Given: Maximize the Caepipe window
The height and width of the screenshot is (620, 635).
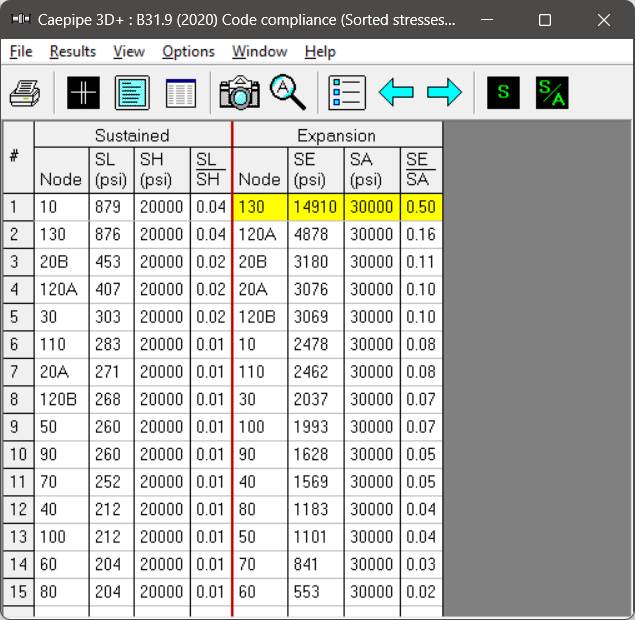Looking at the screenshot, I should (x=545, y=20).
